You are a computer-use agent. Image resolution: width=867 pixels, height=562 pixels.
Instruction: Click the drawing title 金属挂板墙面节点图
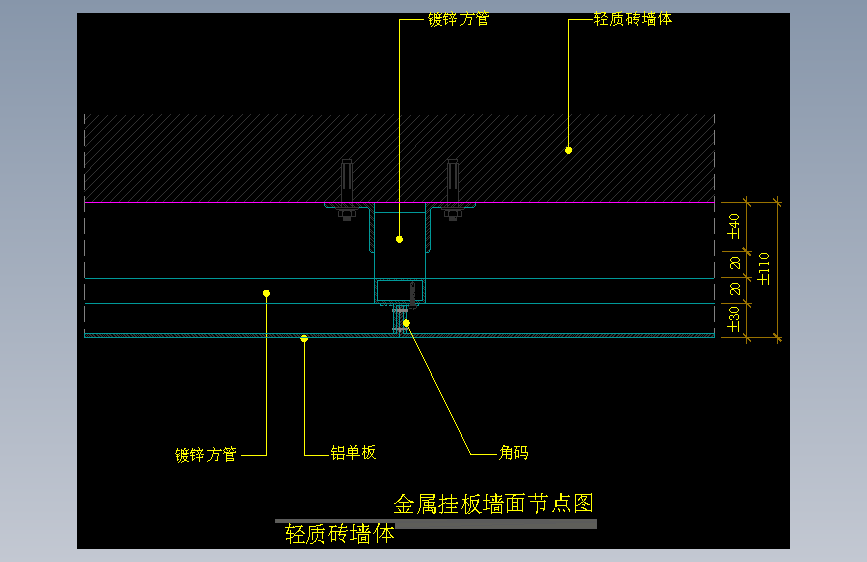point(494,504)
